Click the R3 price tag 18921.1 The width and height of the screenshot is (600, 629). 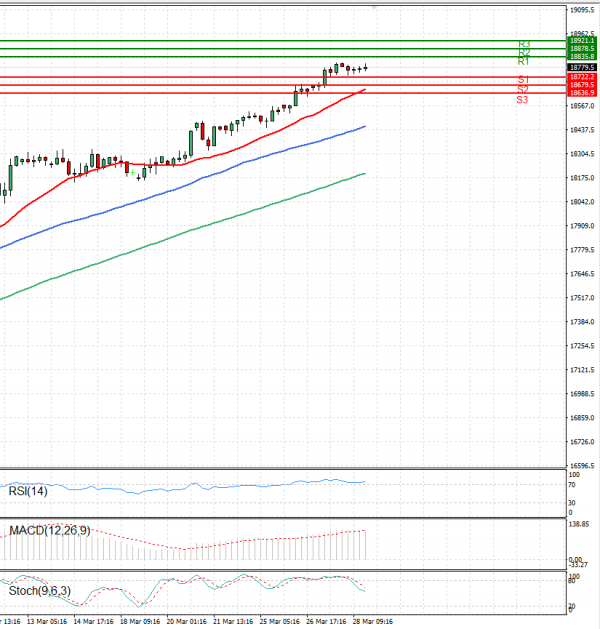click(582, 41)
